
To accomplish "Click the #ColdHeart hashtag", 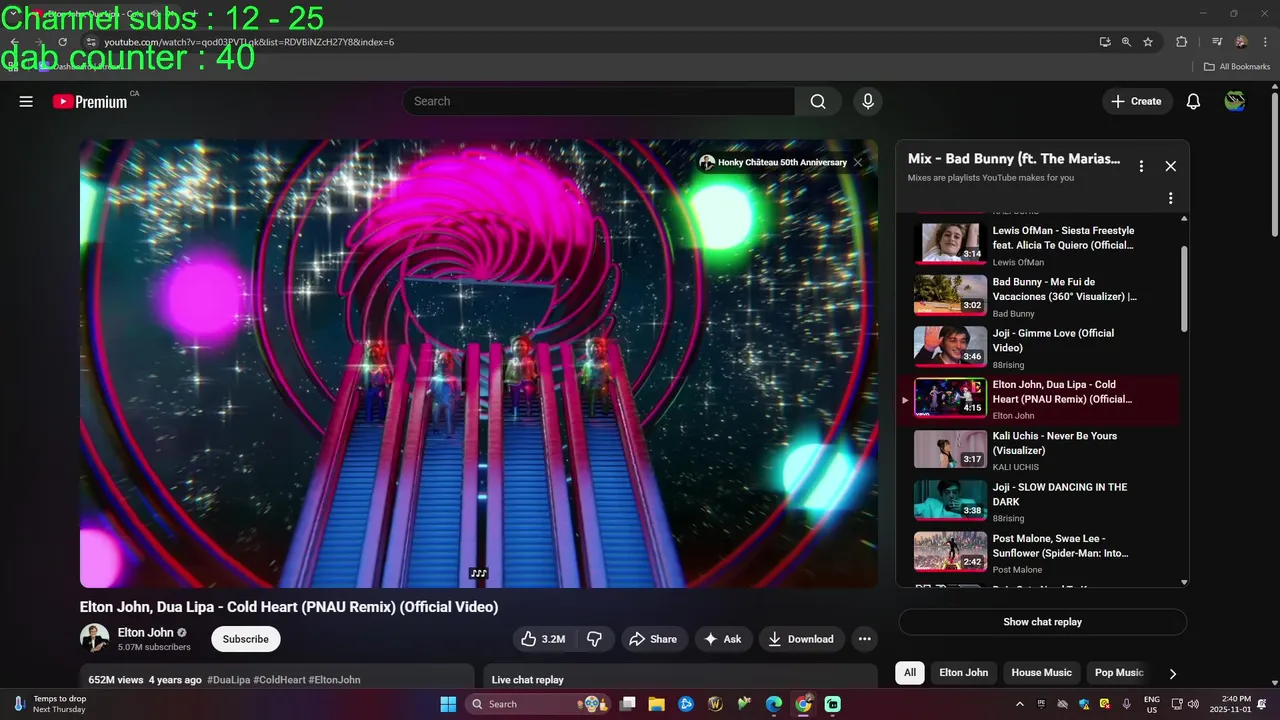I will 279,680.
